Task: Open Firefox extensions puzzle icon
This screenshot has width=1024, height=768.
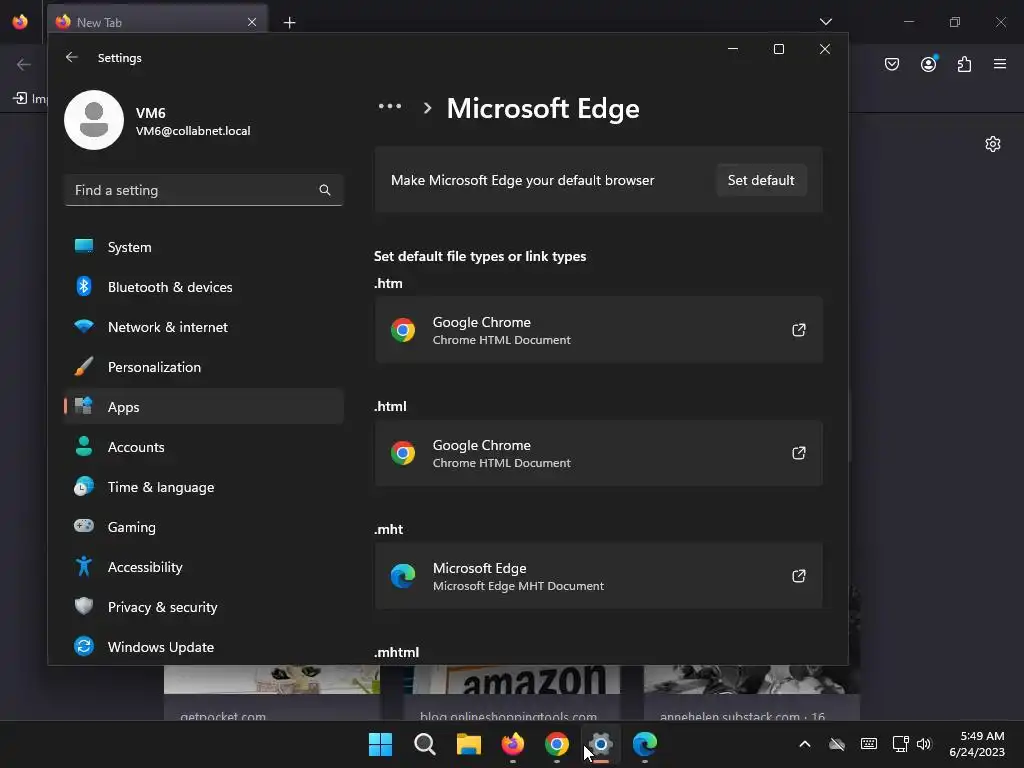Action: (x=964, y=64)
